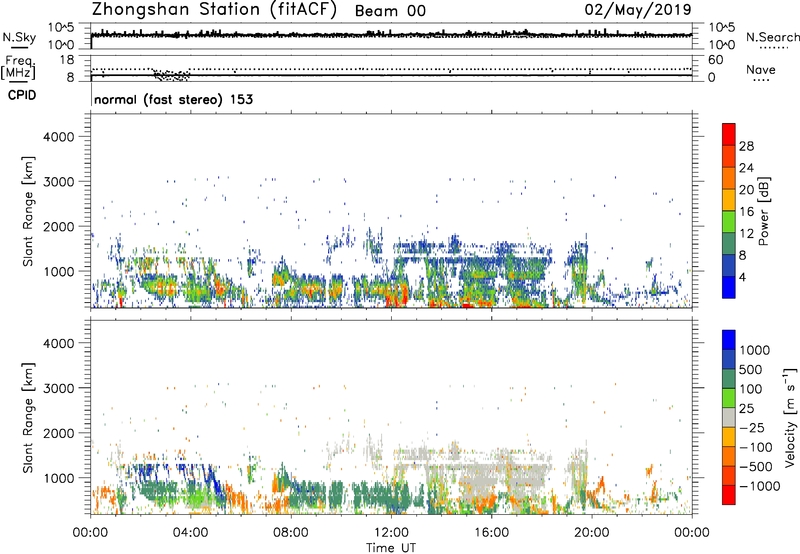
Task: Click the '-500' label on velocity color bar
Action: 756,467
